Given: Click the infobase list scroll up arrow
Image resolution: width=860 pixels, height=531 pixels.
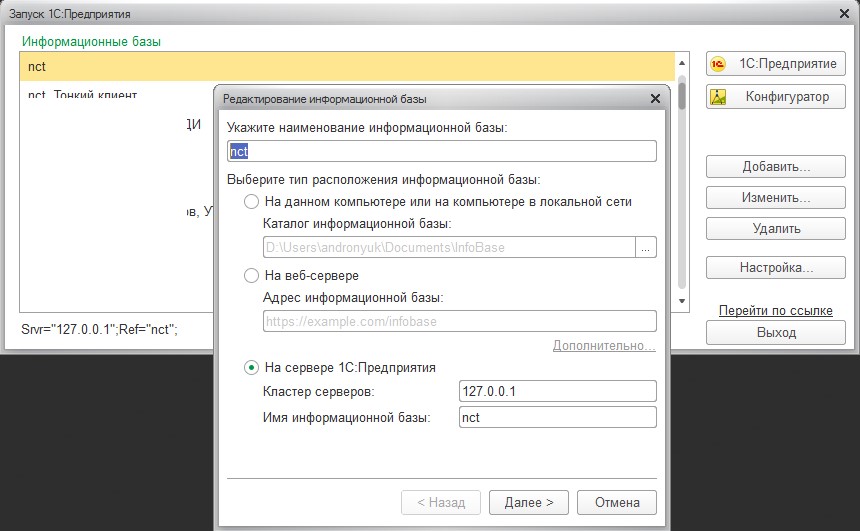Looking at the screenshot, I should pyautogui.click(x=682, y=63).
